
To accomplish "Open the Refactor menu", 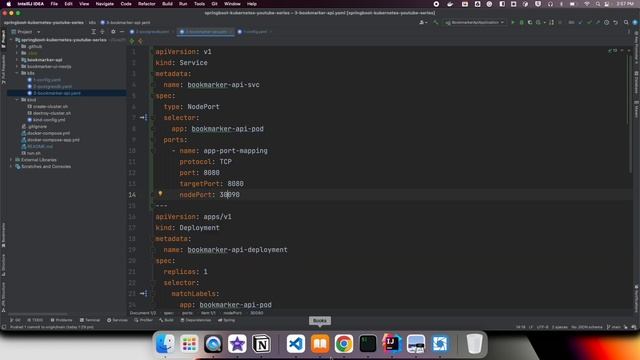I will [x=147, y=4].
